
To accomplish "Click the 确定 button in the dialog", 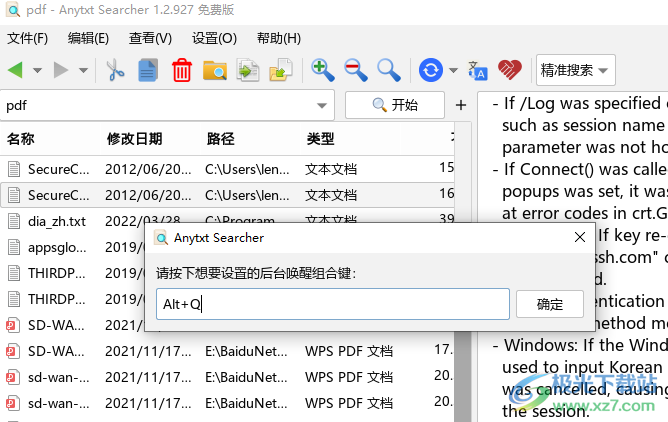I will (550, 304).
